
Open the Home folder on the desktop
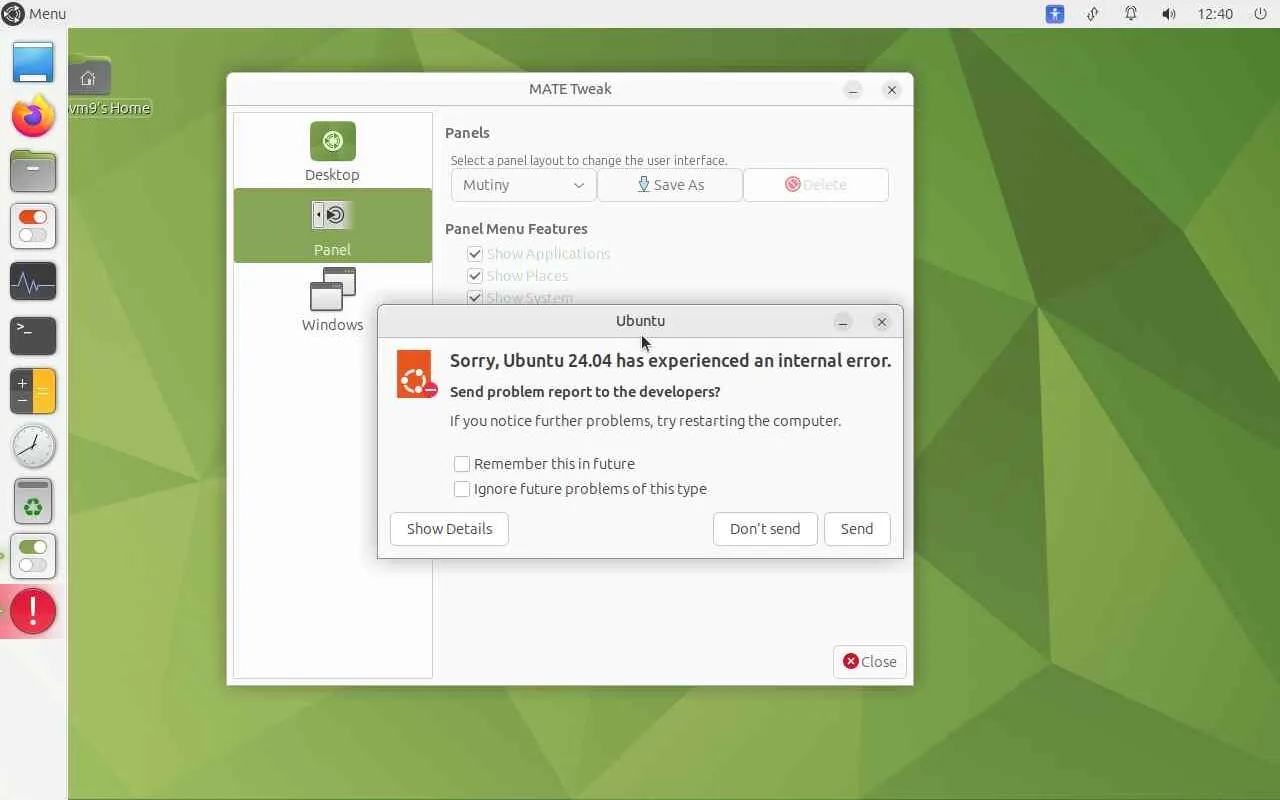point(89,87)
